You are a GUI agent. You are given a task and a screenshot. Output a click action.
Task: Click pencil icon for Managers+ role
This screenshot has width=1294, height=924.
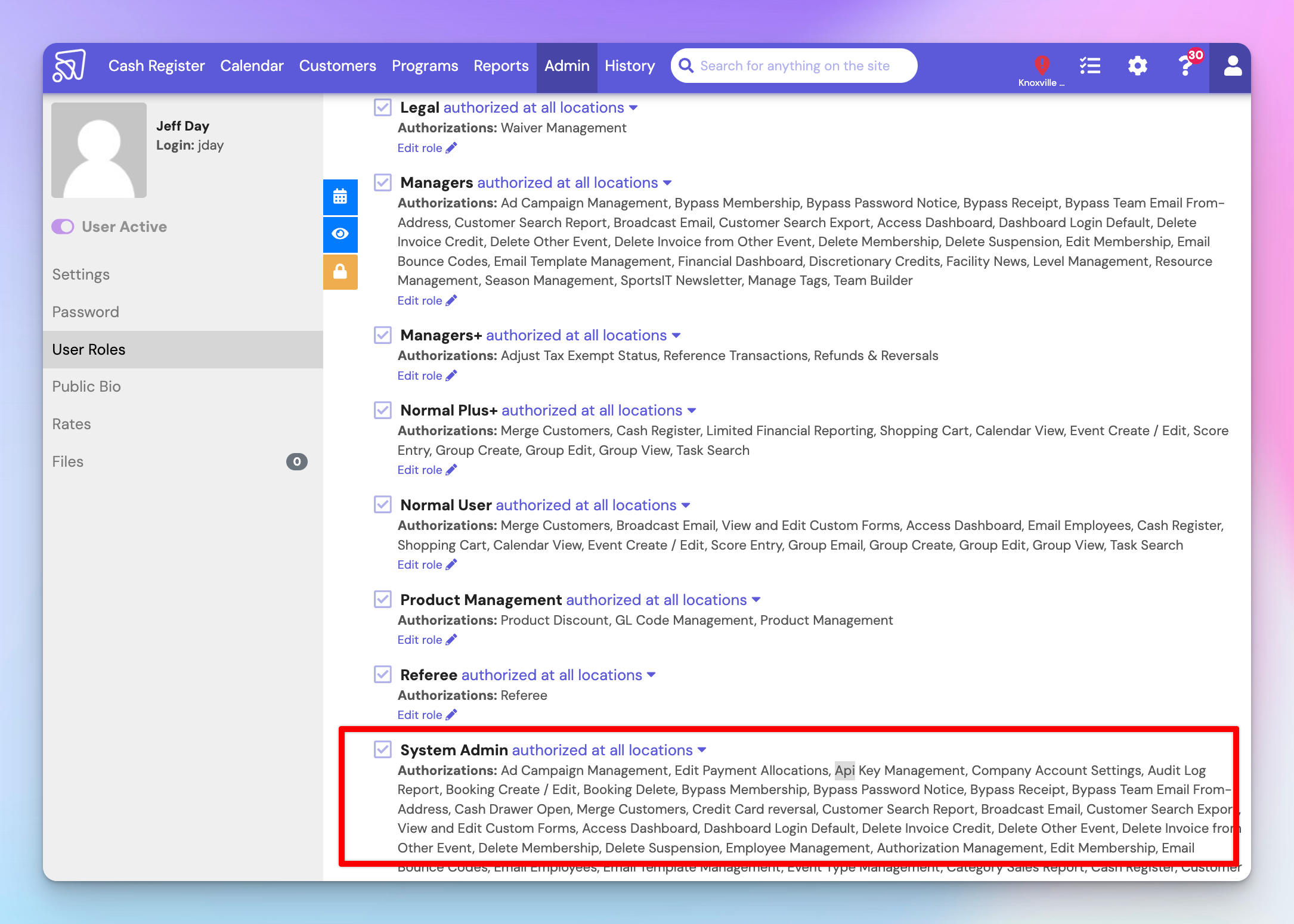tap(451, 376)
